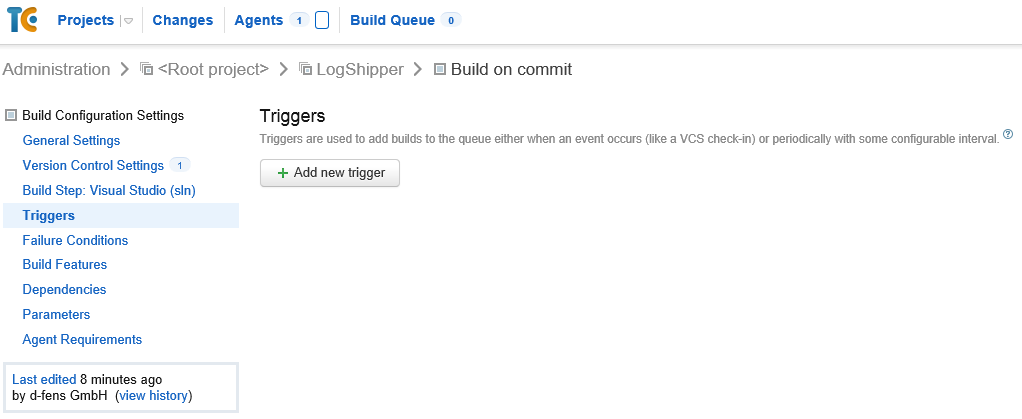Image resolution: width=1022 pixels, height=419 pixels.
Task: Click the view history link
Action: pos(153,396)
